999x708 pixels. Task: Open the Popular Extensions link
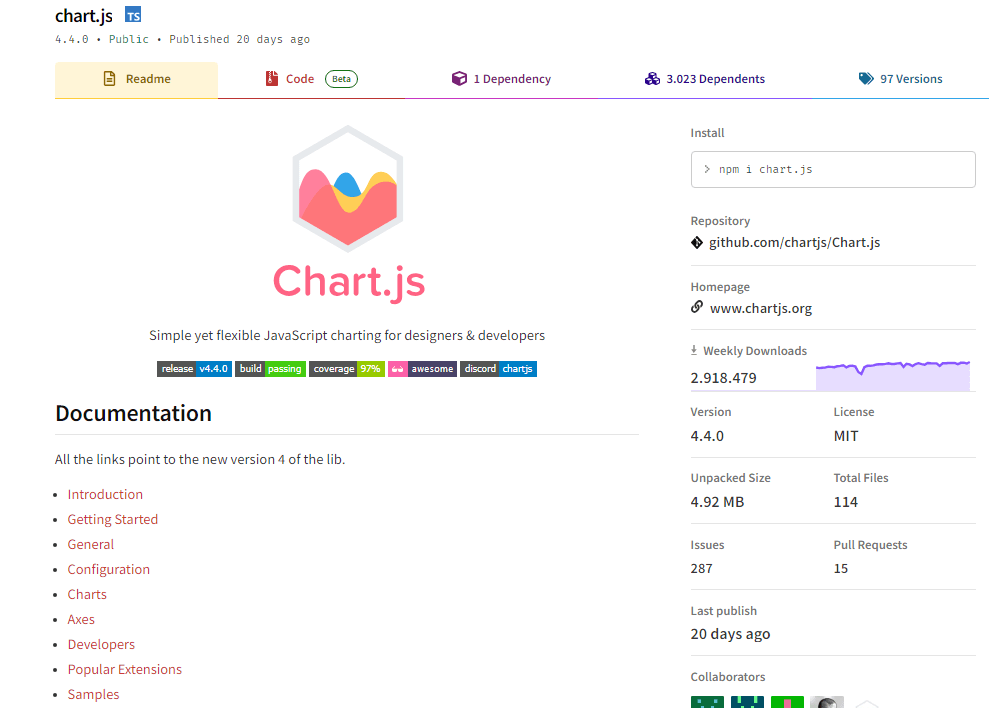coord(125,670)
